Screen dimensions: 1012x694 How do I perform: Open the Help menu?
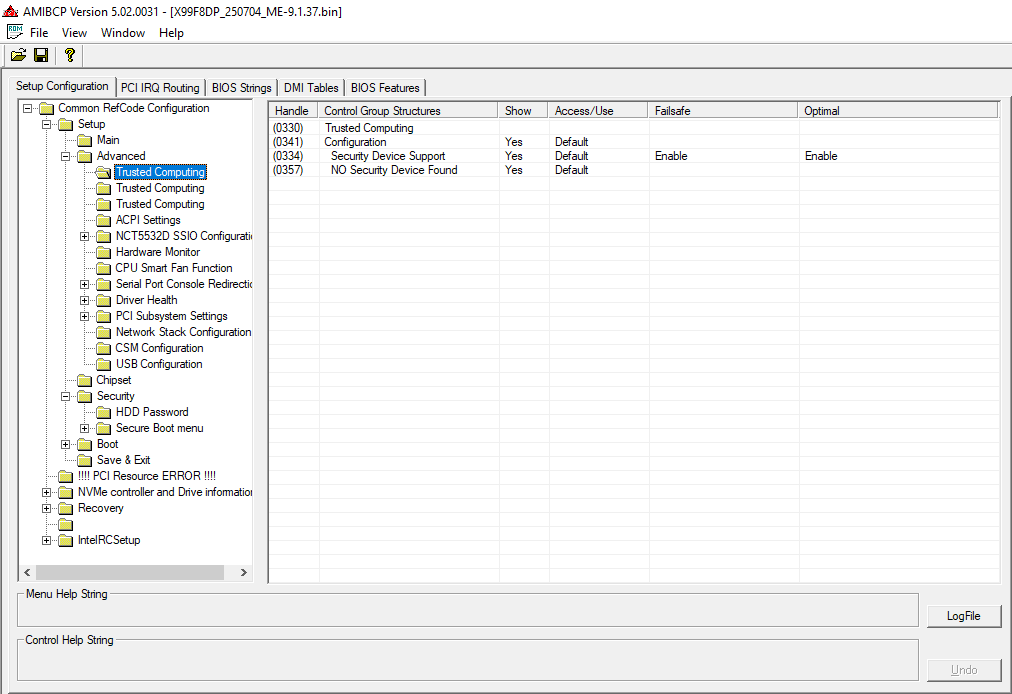click(171, 33)
